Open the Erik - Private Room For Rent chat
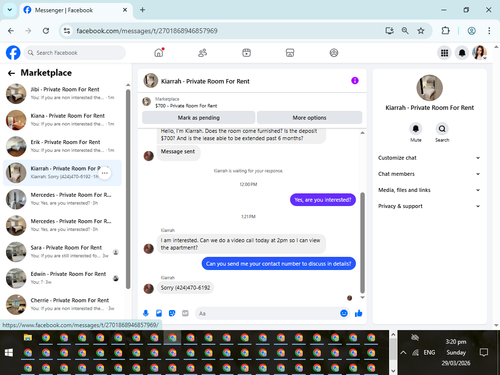Viewport: 500px width, 375px height. 62,146
